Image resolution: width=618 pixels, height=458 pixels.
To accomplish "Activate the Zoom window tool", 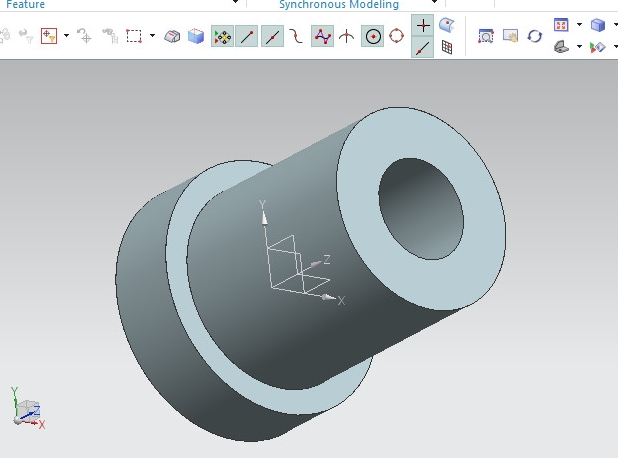I will [x=486, y=36].
